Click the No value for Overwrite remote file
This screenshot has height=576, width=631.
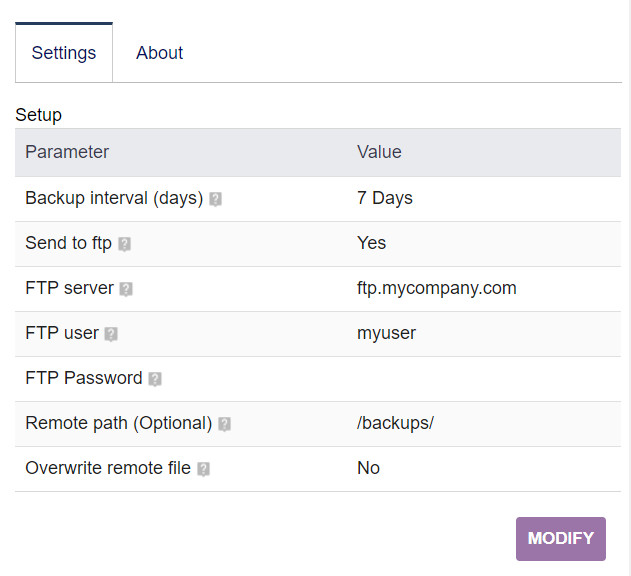pyautogui.click(x=368, y=468)
